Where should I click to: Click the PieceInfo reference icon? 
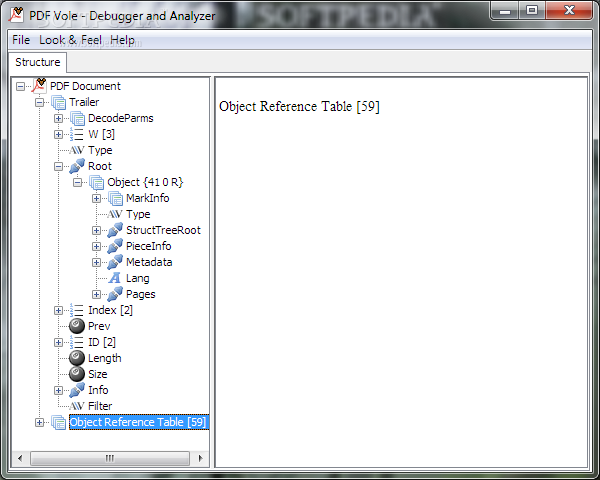(x=115, y=246)
